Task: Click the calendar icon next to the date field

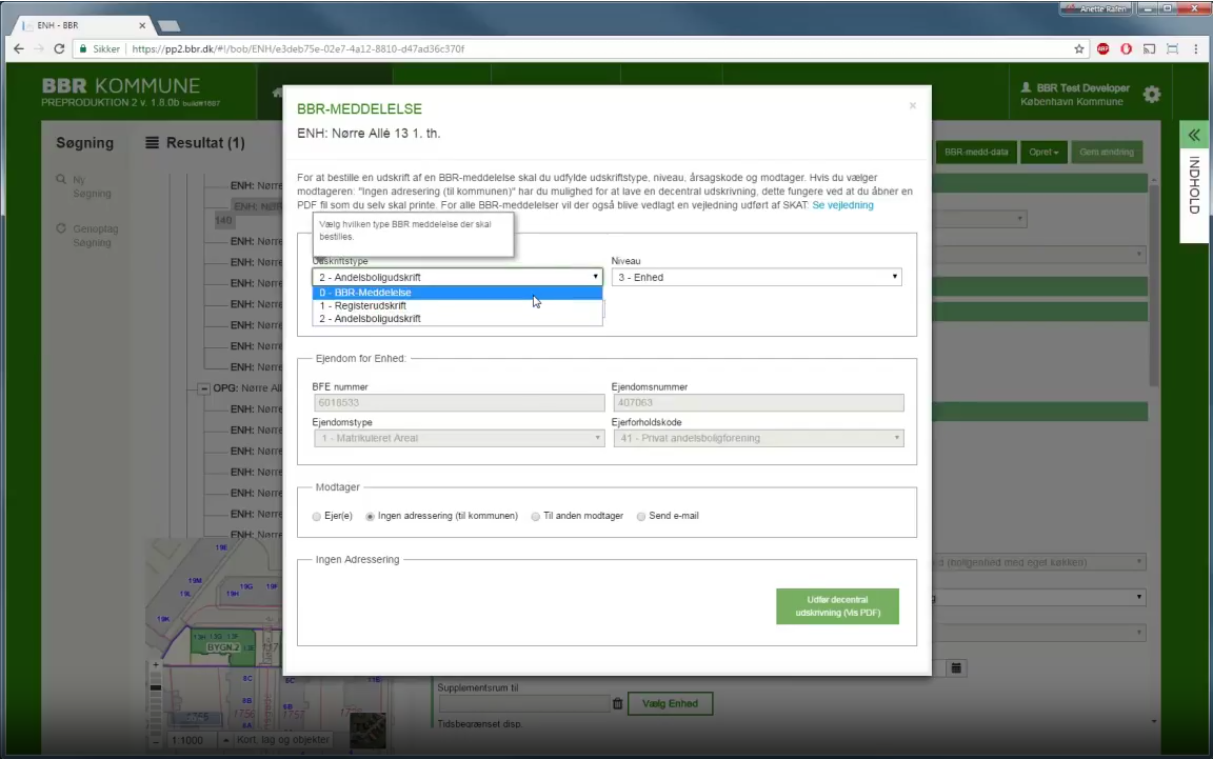Action: click(x=956, y=667)
